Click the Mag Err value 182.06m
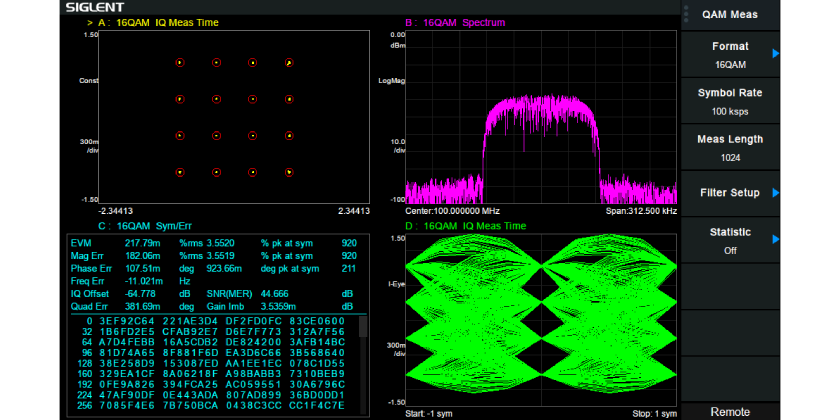The width and height of the screenshot is (840, 420). point(141,256)
